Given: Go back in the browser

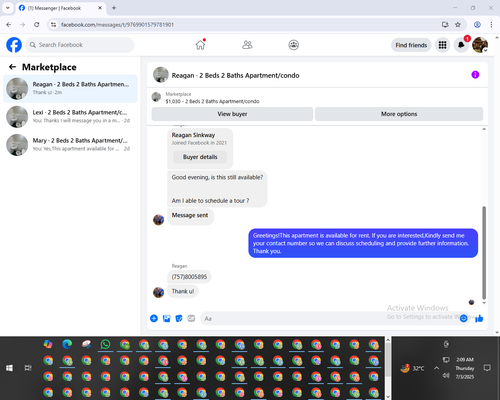Looking at the screenshot, I should (9, 24).
